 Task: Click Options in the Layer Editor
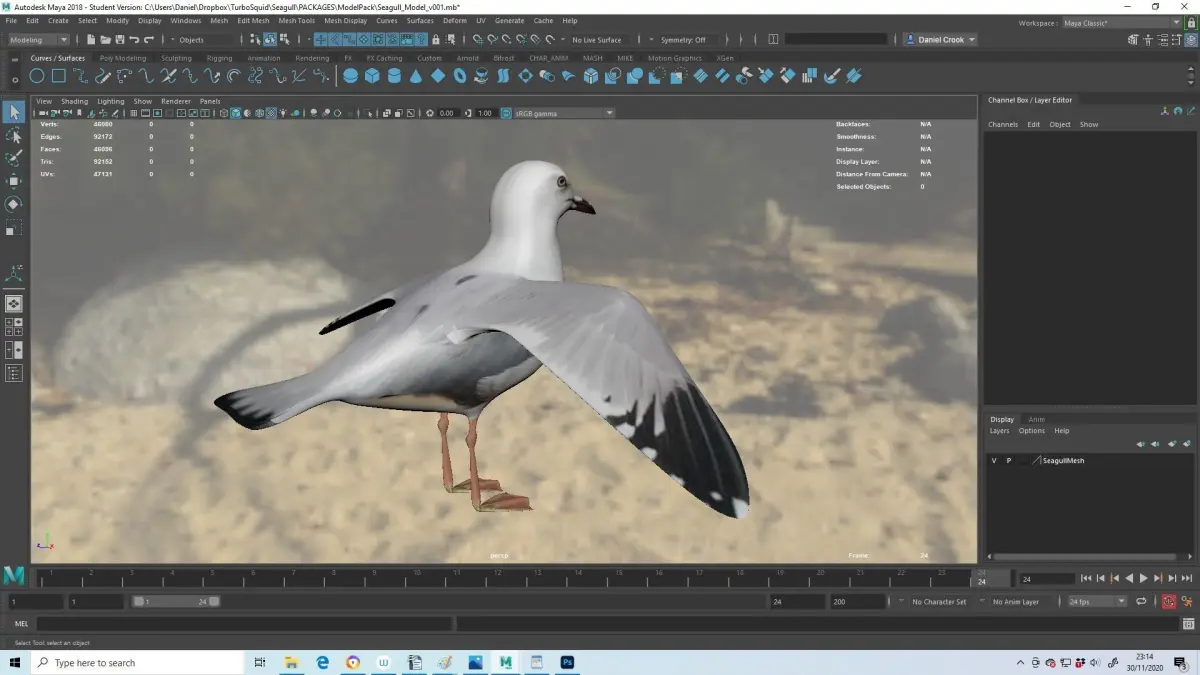[x=1032, y=431]
